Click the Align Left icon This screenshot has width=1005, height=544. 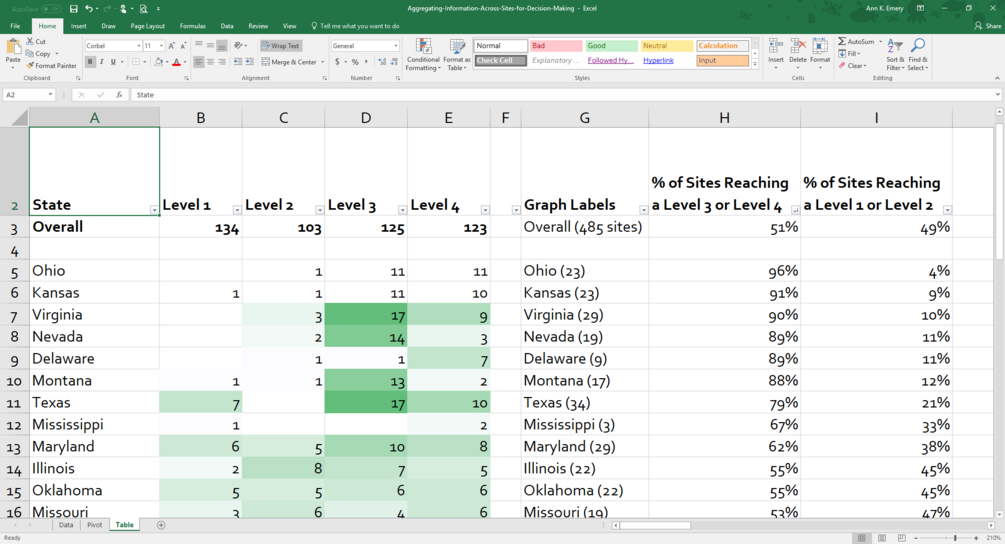(x=199, y=62)
